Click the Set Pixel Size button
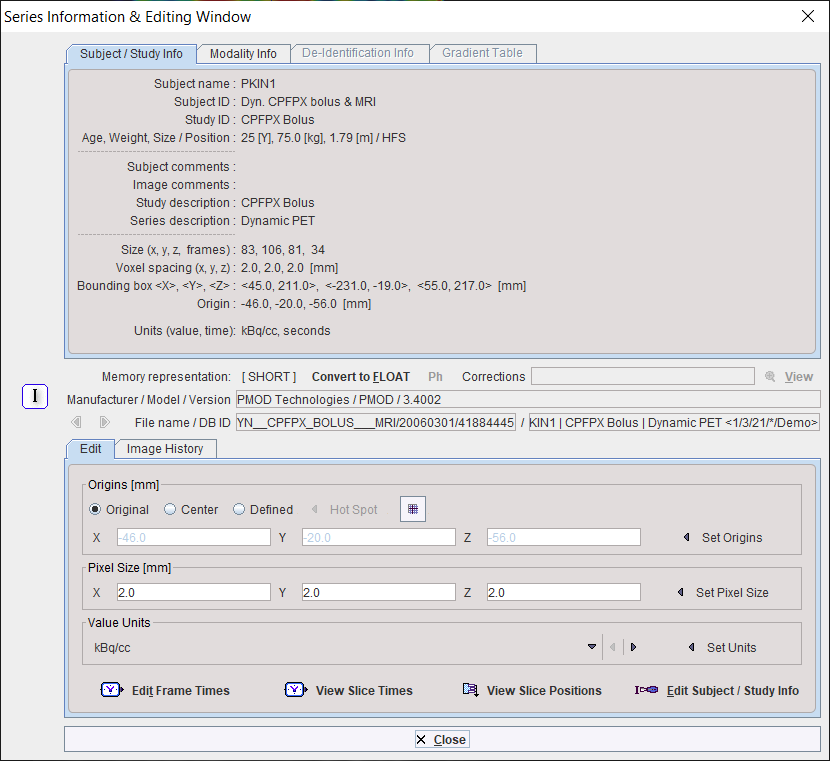Screen dimensions: 830x761 (x=732, y=593)
